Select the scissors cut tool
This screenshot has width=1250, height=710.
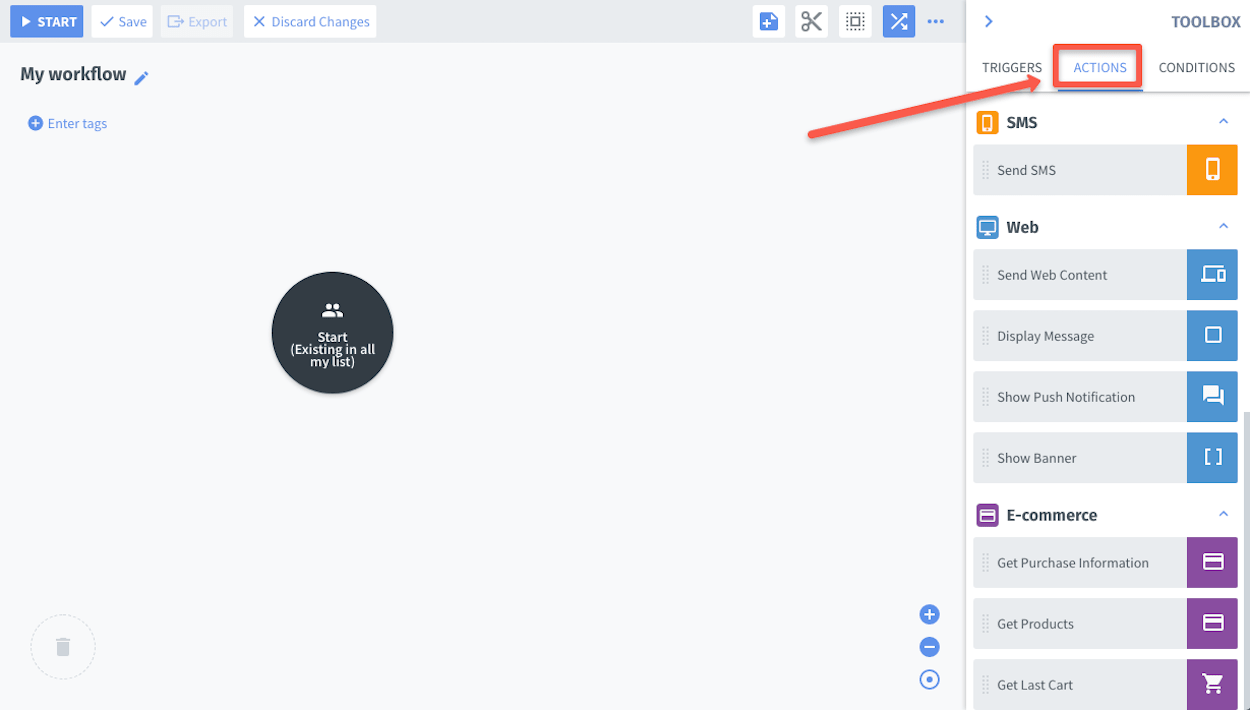tap(812, 21)
